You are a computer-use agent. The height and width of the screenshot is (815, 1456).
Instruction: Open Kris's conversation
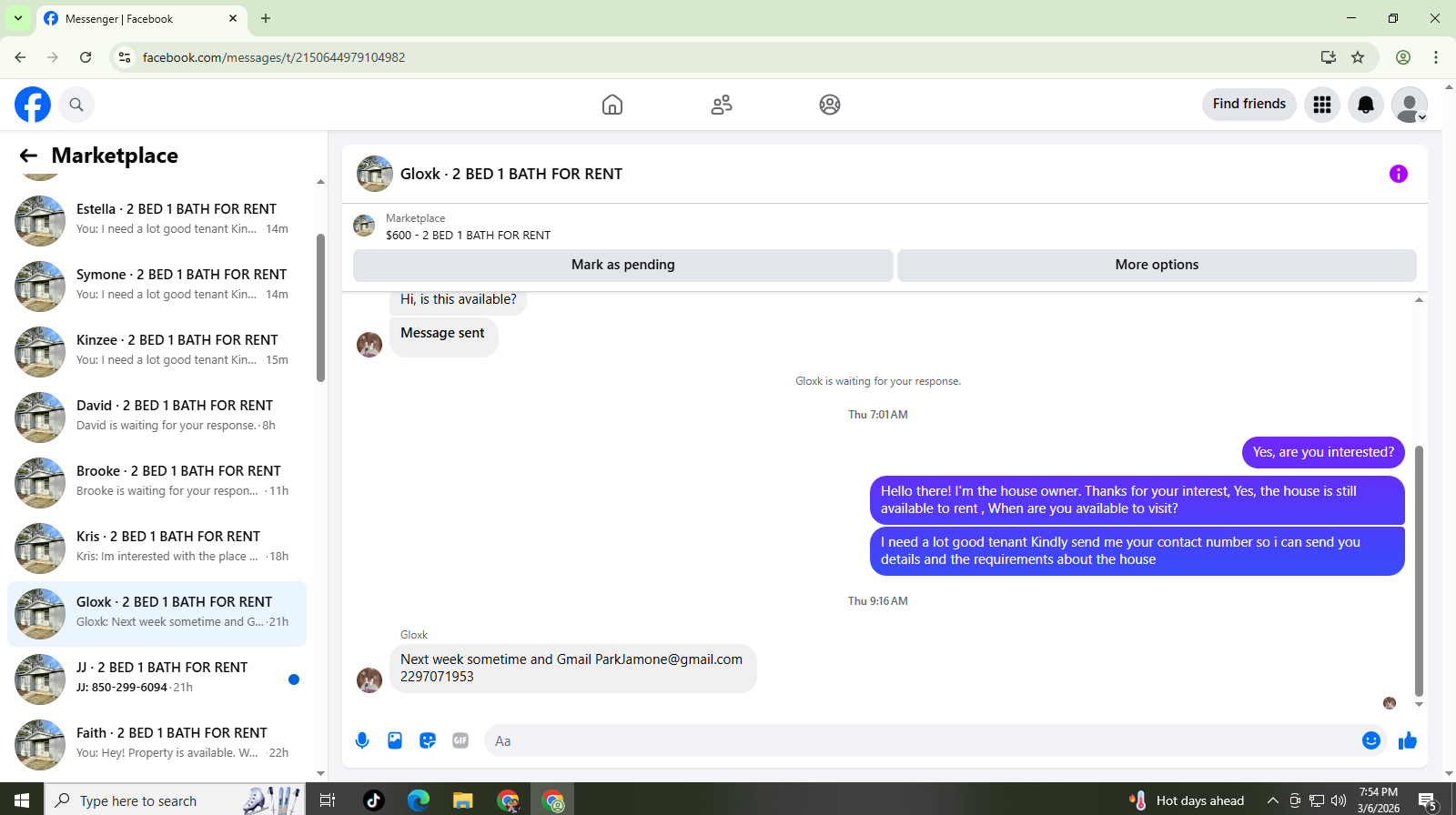[157, 548]
